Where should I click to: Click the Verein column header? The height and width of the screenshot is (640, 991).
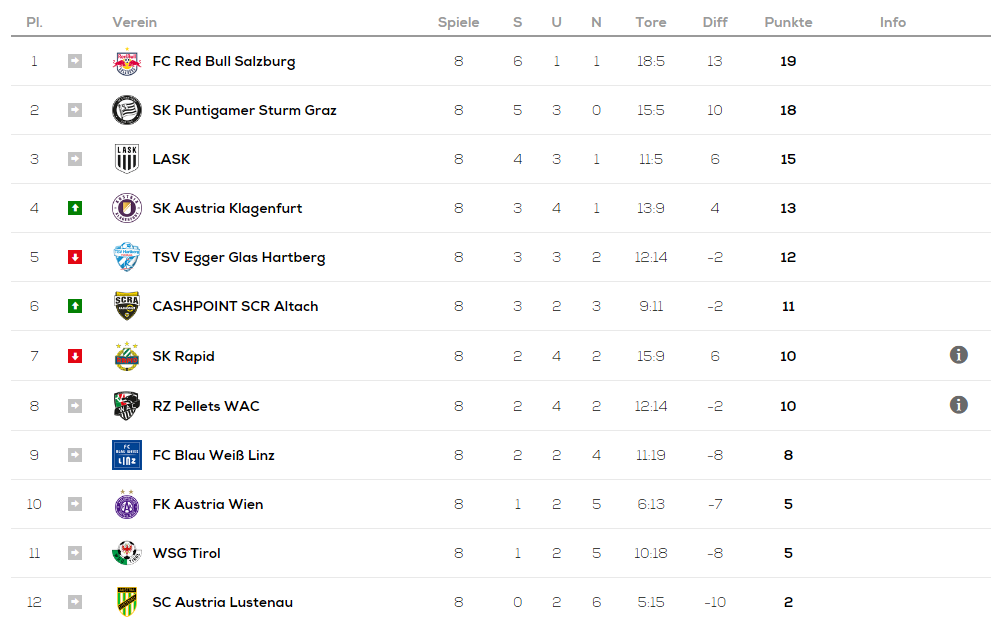click(134, 22)
